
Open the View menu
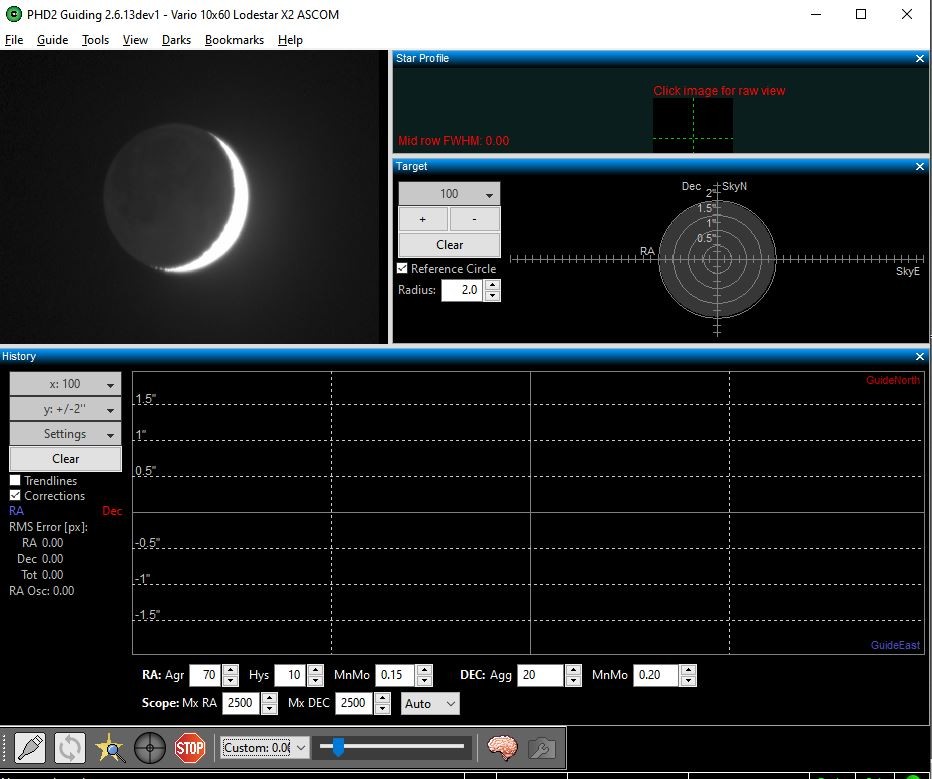point(135,40)
